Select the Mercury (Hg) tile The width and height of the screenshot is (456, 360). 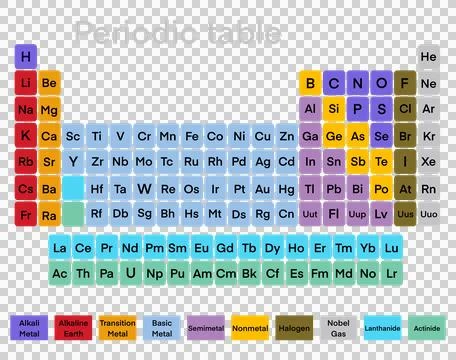point(286,188)
